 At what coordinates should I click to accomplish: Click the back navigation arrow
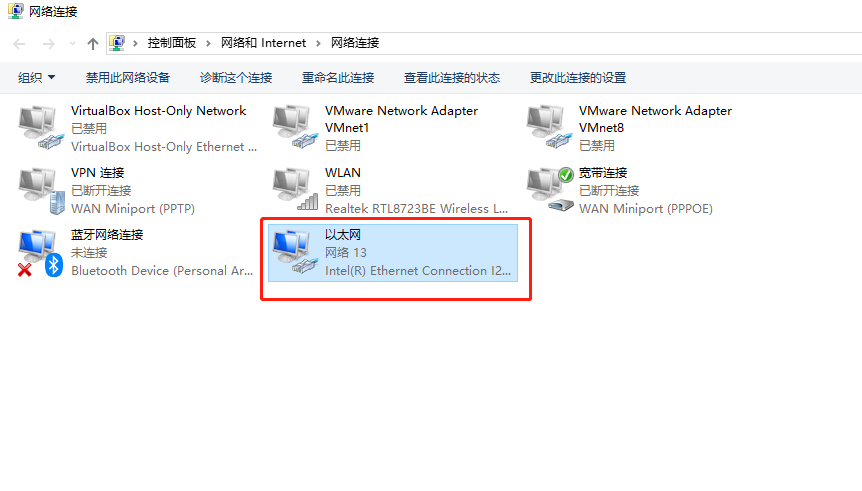19,43
